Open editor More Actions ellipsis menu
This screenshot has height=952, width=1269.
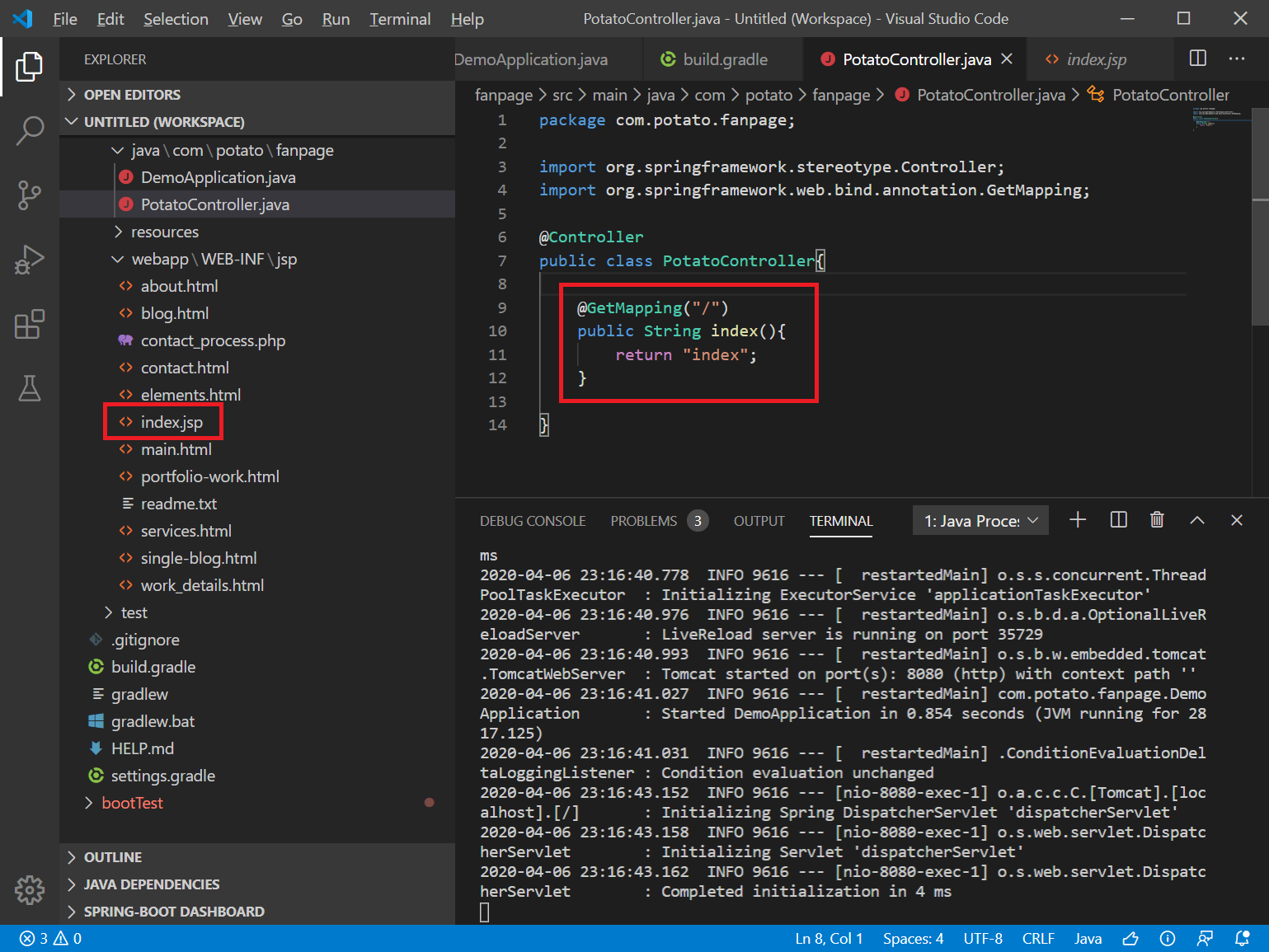(x=1237, y=59)
